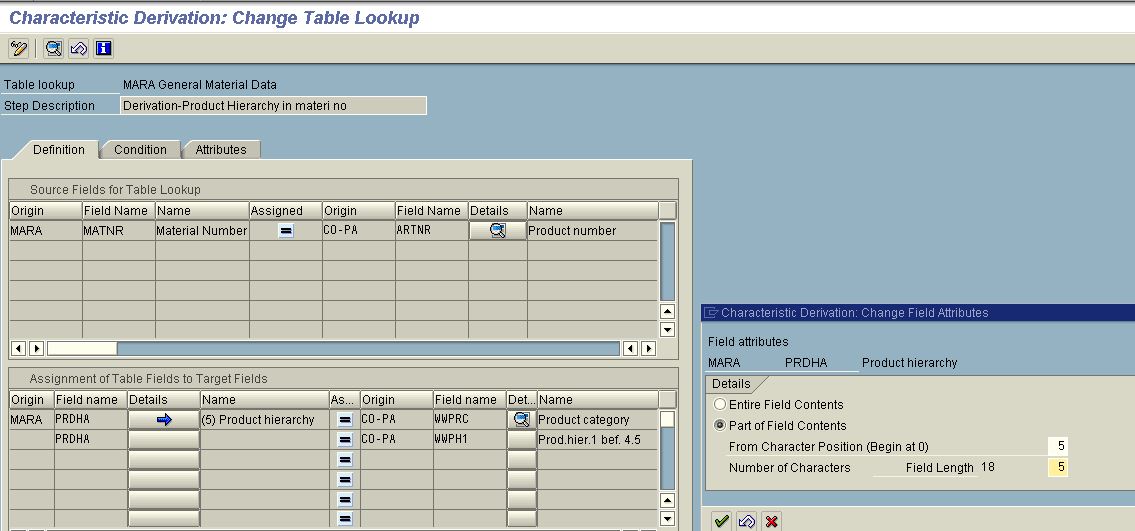Click the magnifier details toolbar icon
Screen dimensions: 1135x531
point(53,48)
